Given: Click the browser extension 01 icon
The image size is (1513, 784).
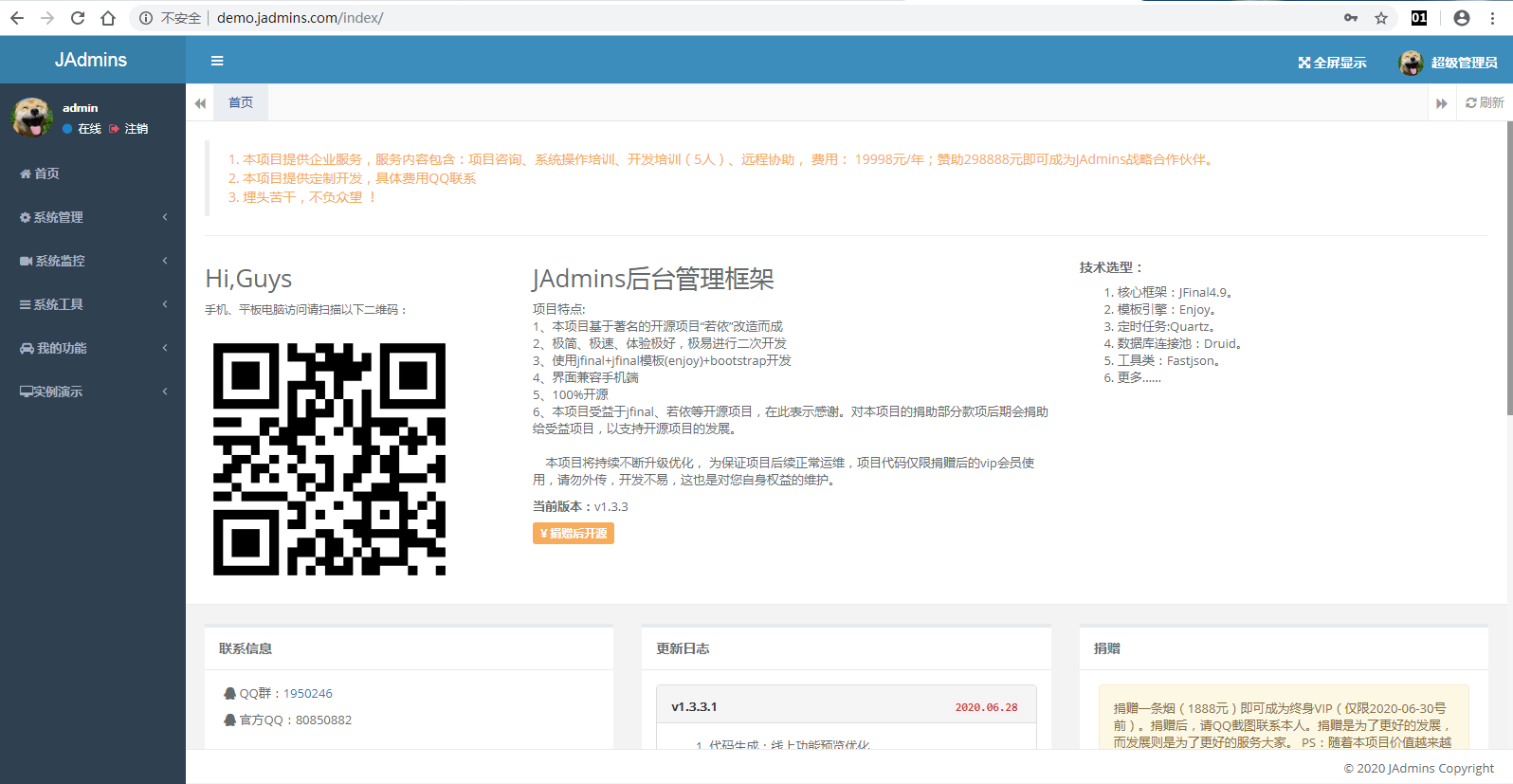Looking at the screenshot, I should [x=1419, y=18].
